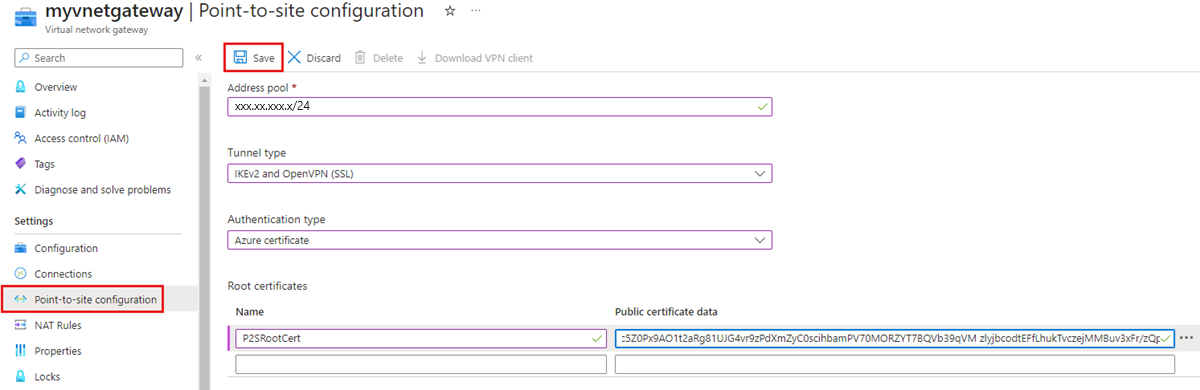Click the Delete trash icon
This screenshot has height=390, width=1200.
[361, 58]
